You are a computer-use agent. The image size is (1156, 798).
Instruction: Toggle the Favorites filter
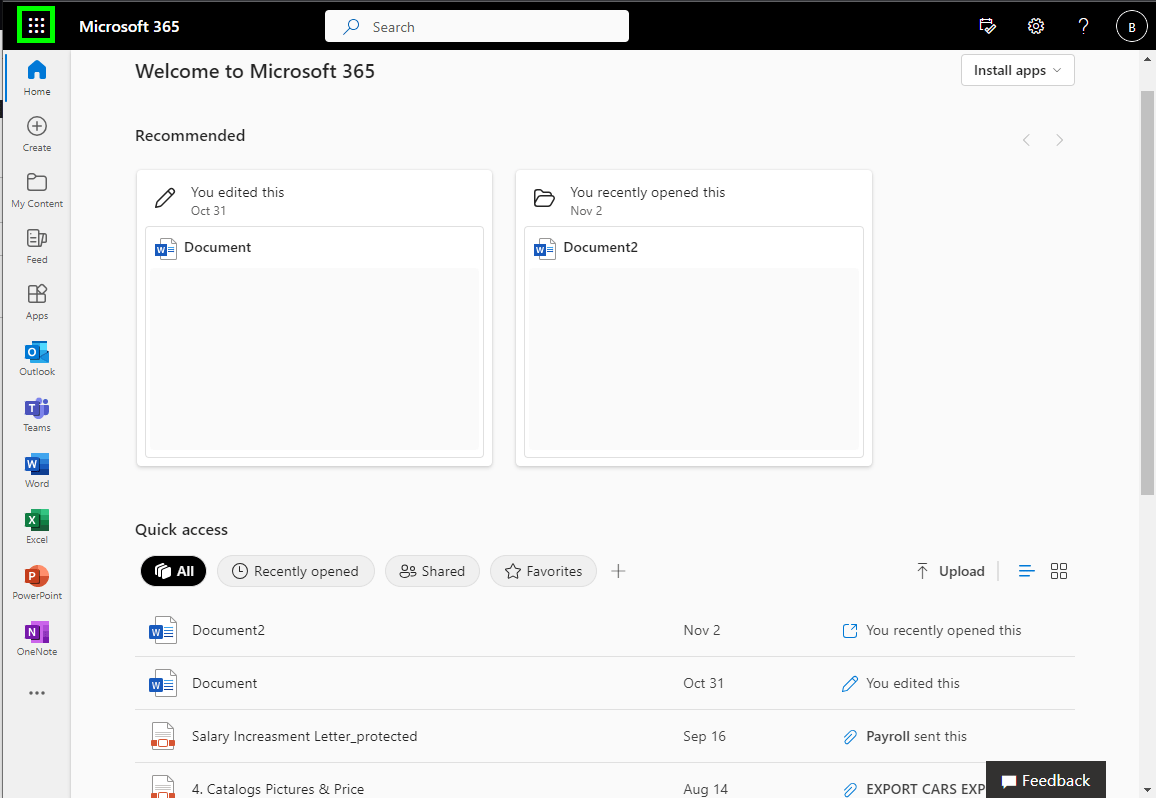[x=543, y=570]
